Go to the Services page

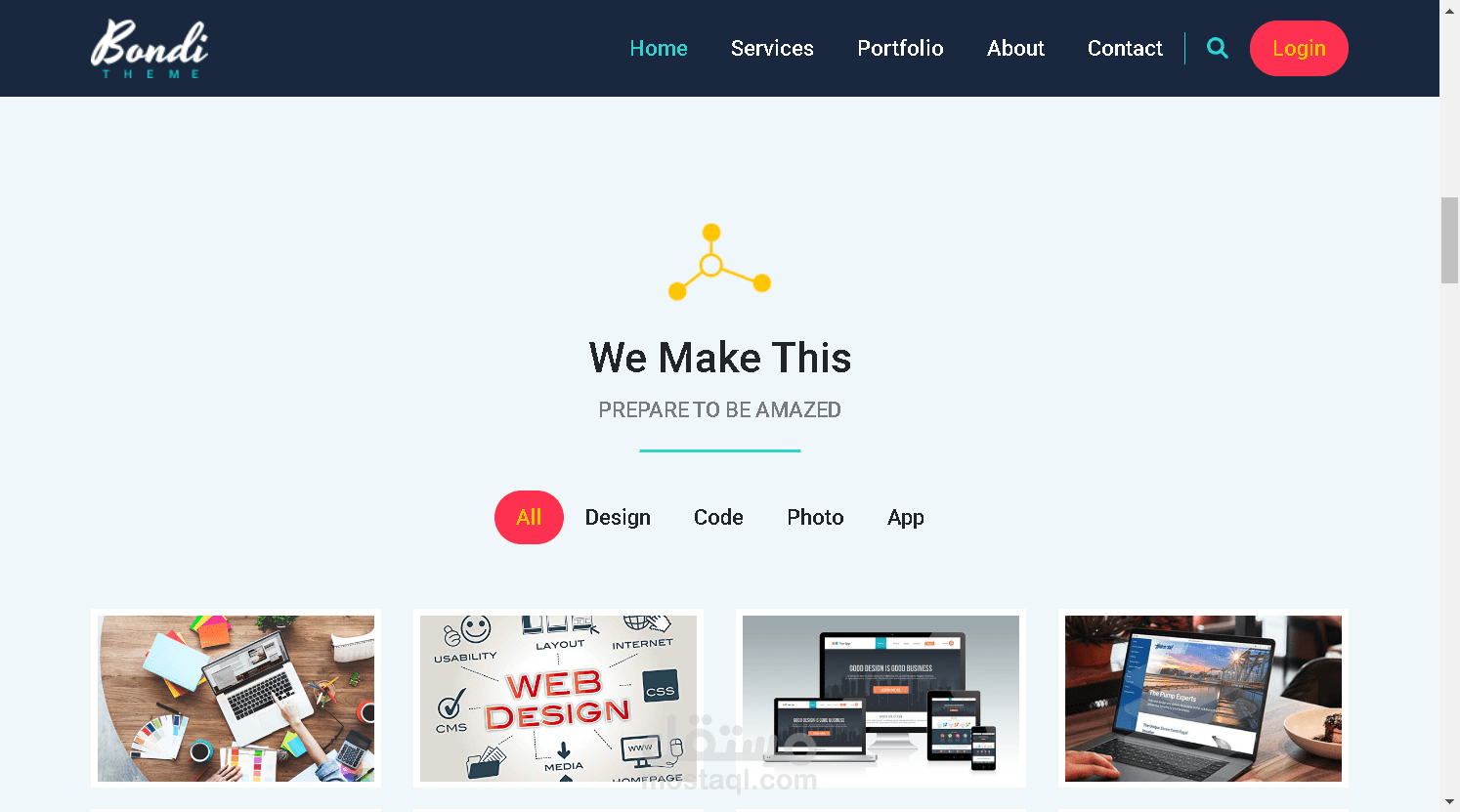[772, 48]
